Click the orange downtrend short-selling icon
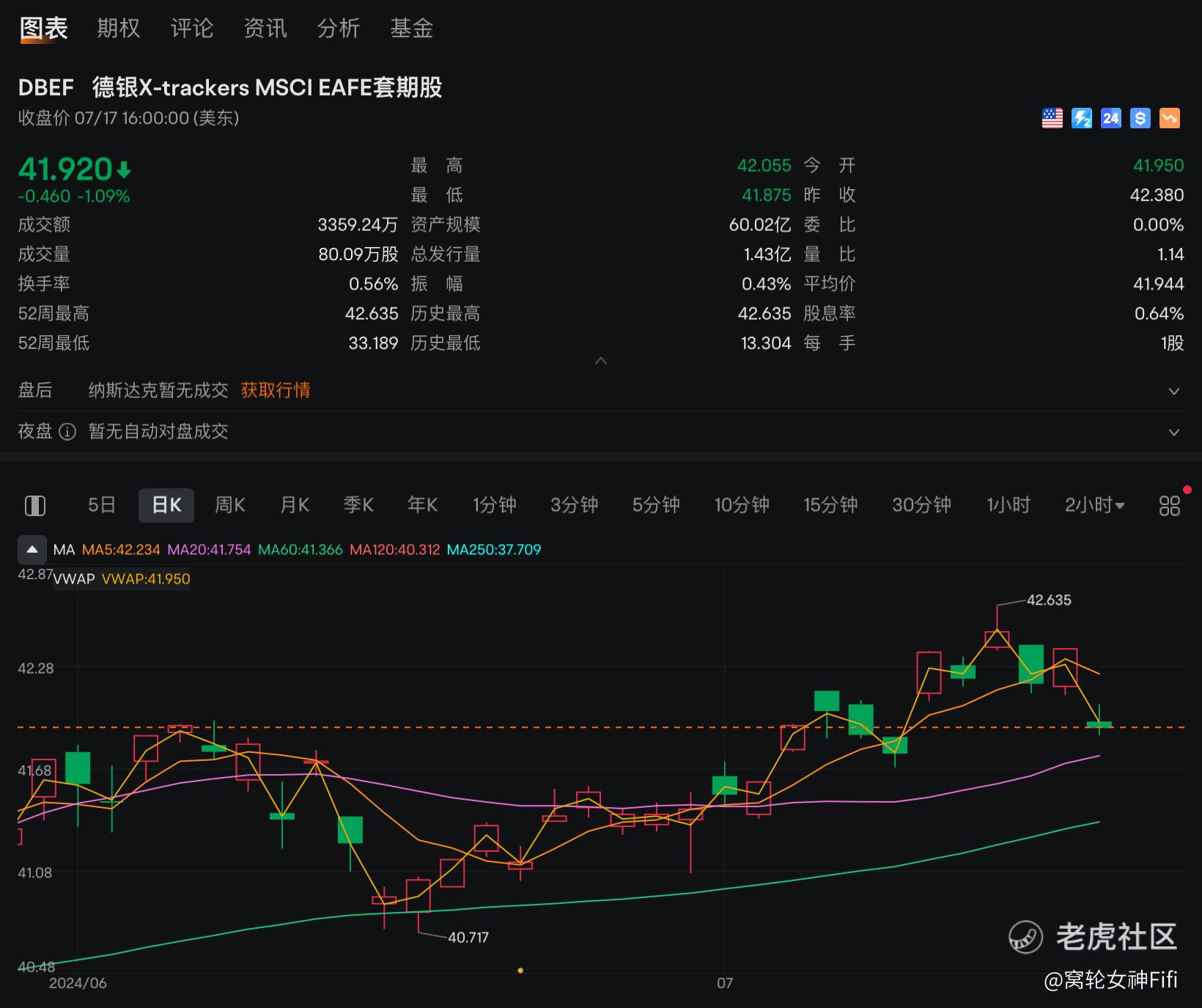Image resolution: width=1202 pixels, height=1008 pixels. tap(1169, 118)
